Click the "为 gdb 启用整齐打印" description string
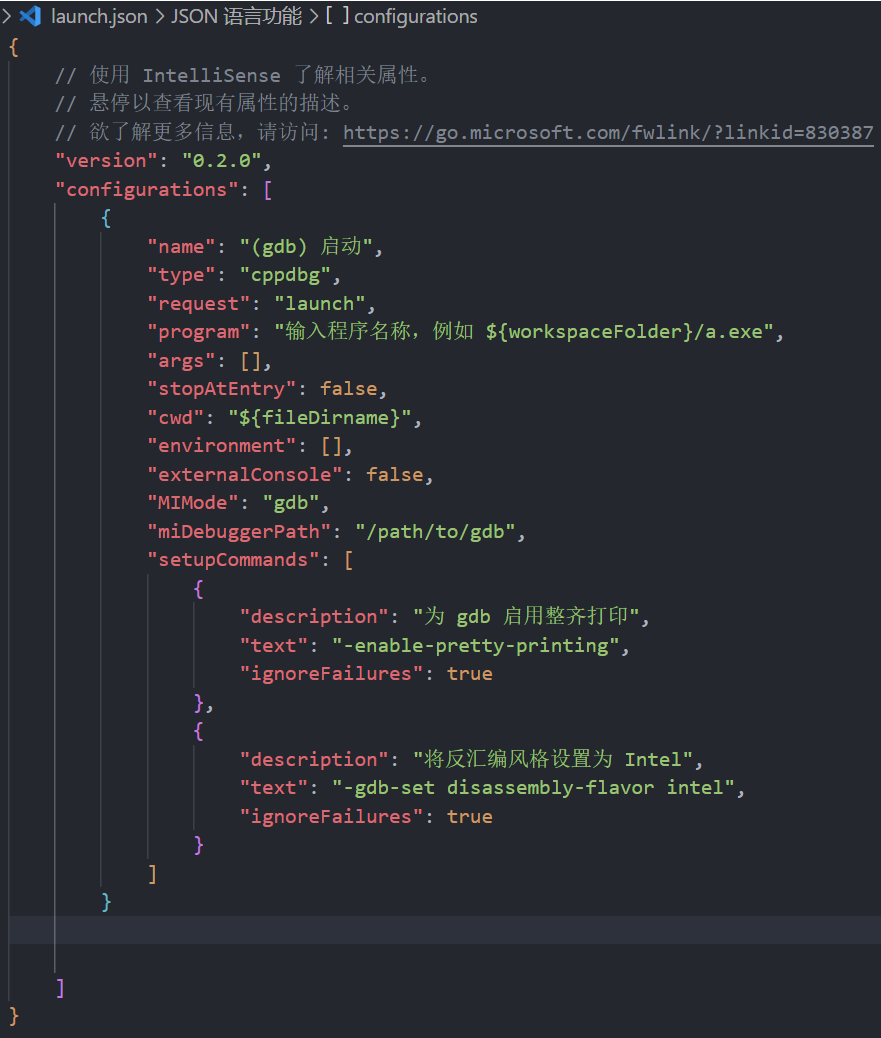 coord(527,617)
